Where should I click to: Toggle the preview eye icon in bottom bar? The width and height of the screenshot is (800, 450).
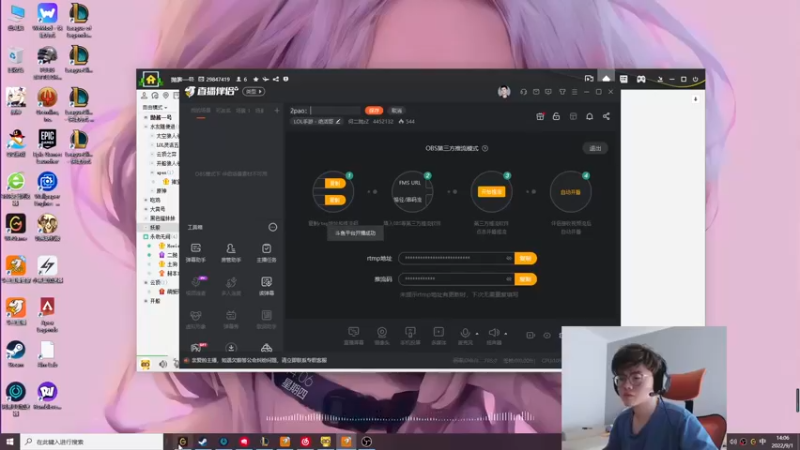tap(547, 335)
